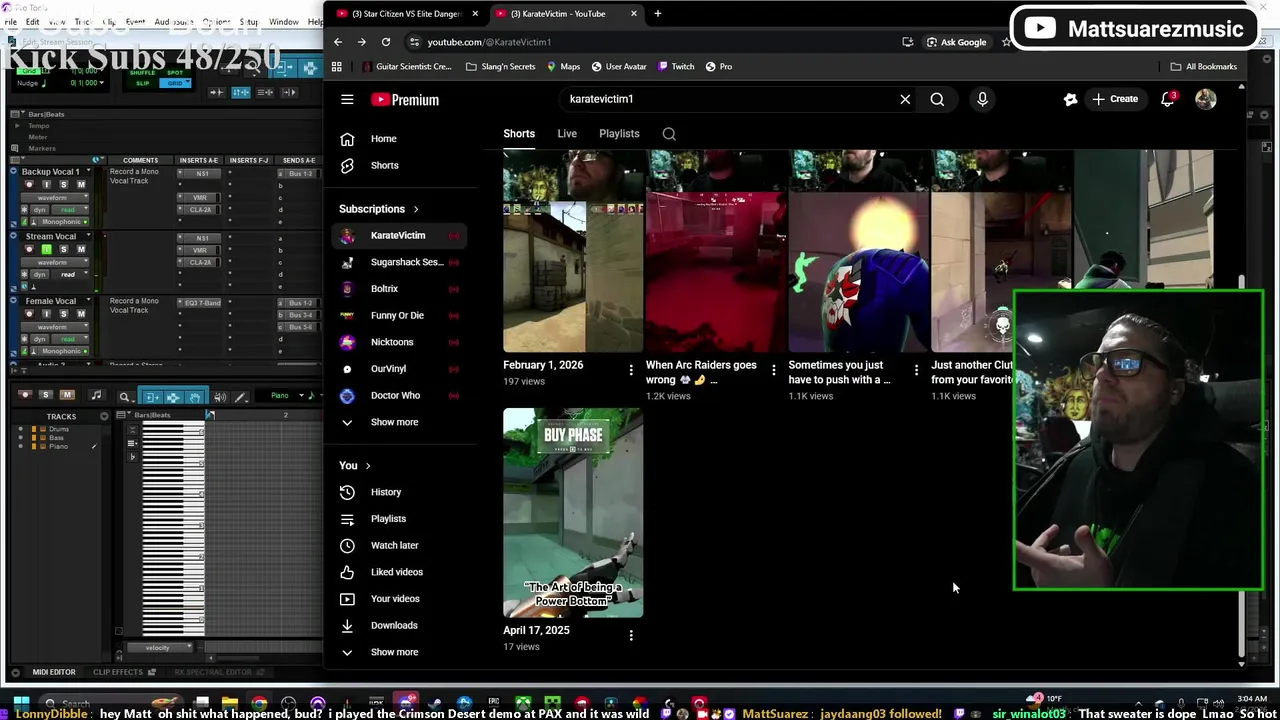The image size is (1280, 720).
Task: Select Grid edit mode in Pro Tools
Action: [x=176, y=83]
